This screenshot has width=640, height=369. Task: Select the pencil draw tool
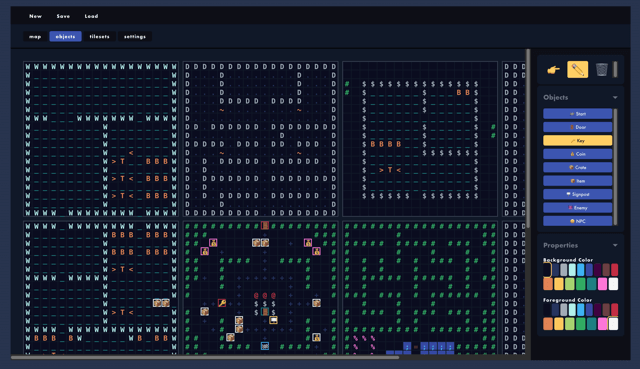[x=577, y=70]
